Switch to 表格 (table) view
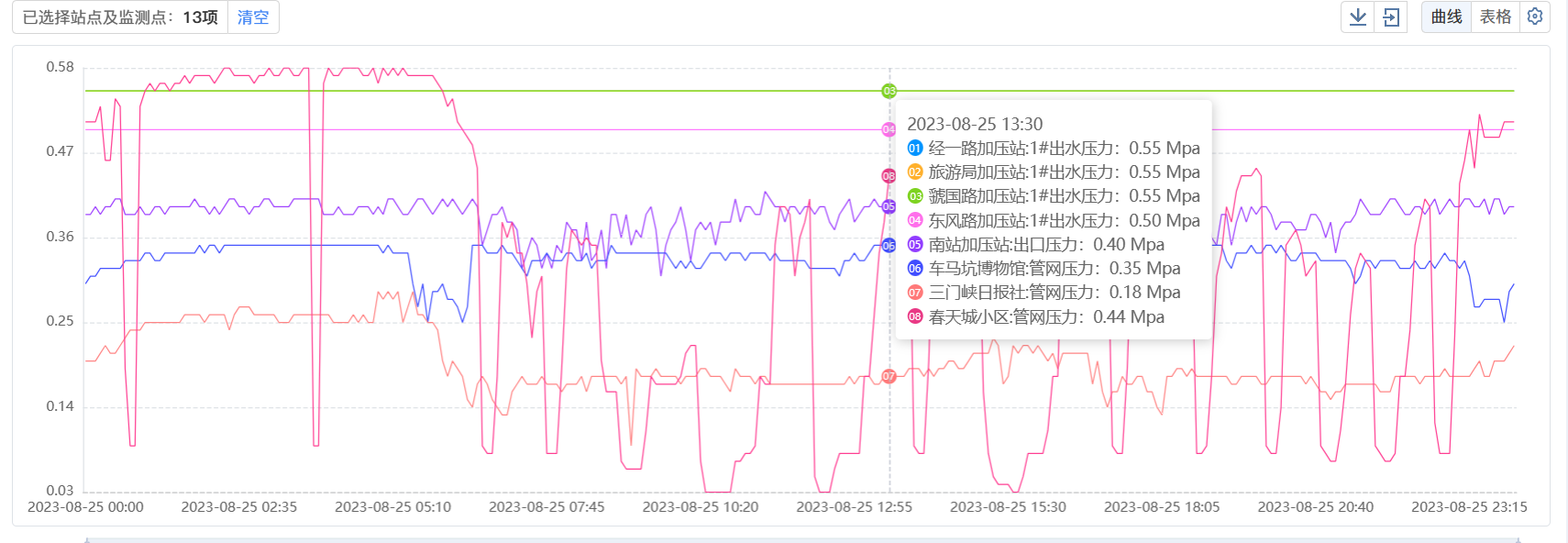The image size is (1568, 543). coord(1496,17)
